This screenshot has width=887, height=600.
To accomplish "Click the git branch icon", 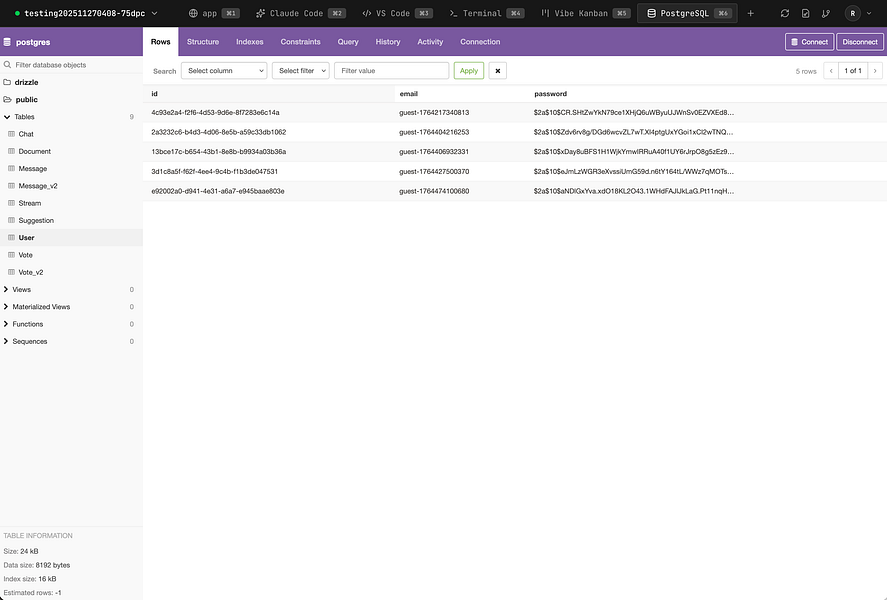I will click(x=826, y=13).
